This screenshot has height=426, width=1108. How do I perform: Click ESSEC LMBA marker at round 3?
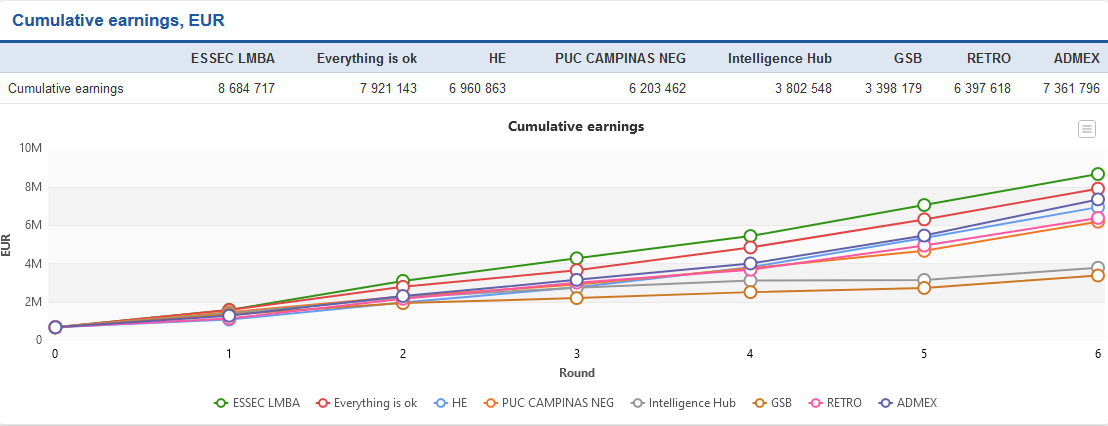576,258
